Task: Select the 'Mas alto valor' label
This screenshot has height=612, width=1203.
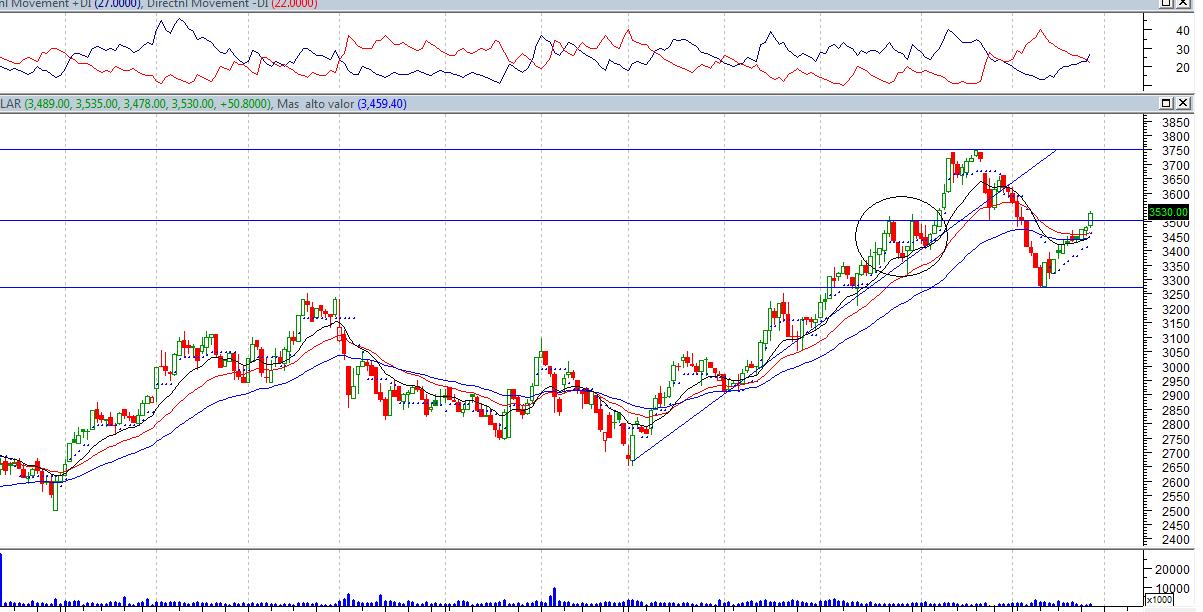Action: 315,104
